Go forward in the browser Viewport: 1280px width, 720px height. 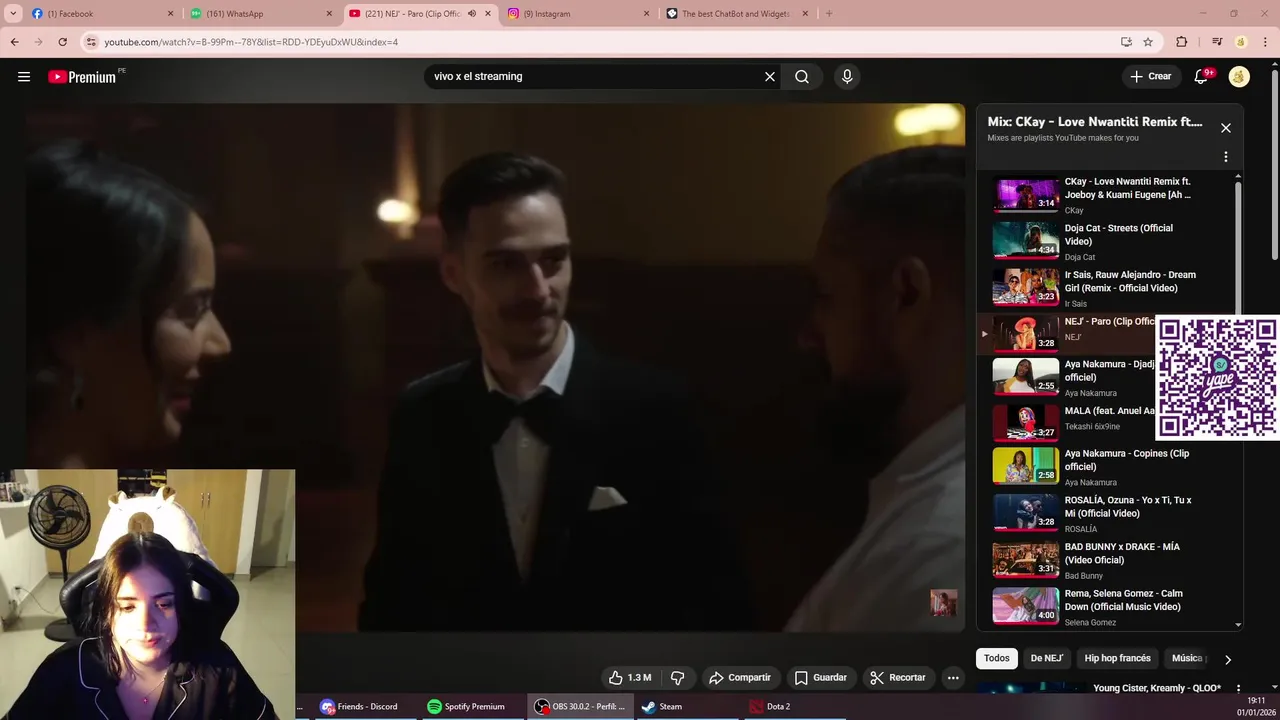tap(38, 42)
